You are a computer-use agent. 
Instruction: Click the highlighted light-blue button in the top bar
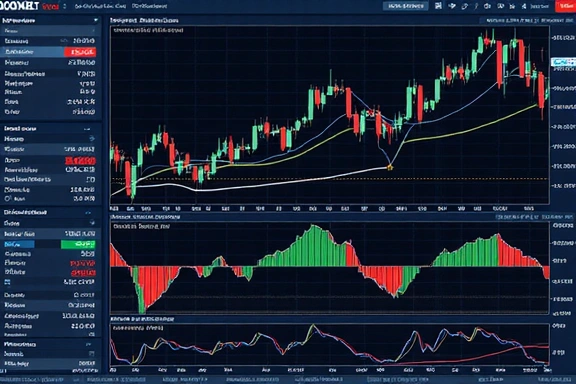tap(406, 6)
